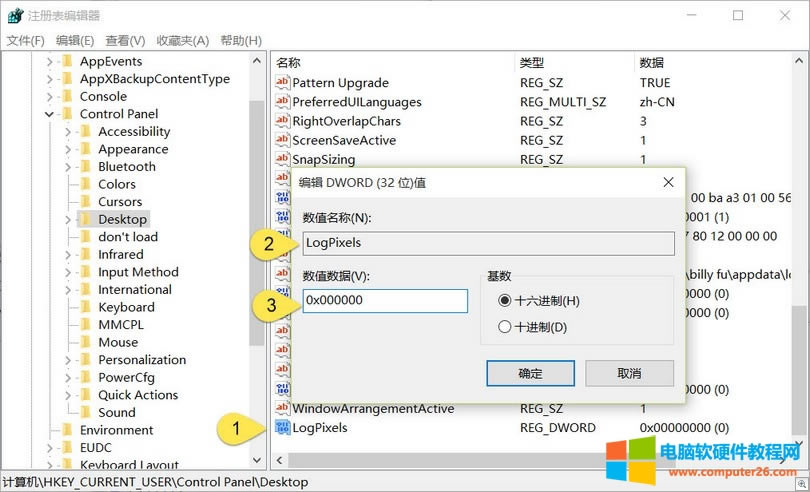Open the 查看(V) menu
The height and width of the screenshot is (492, 810).
pyautogui.click(x=126, y=40)
